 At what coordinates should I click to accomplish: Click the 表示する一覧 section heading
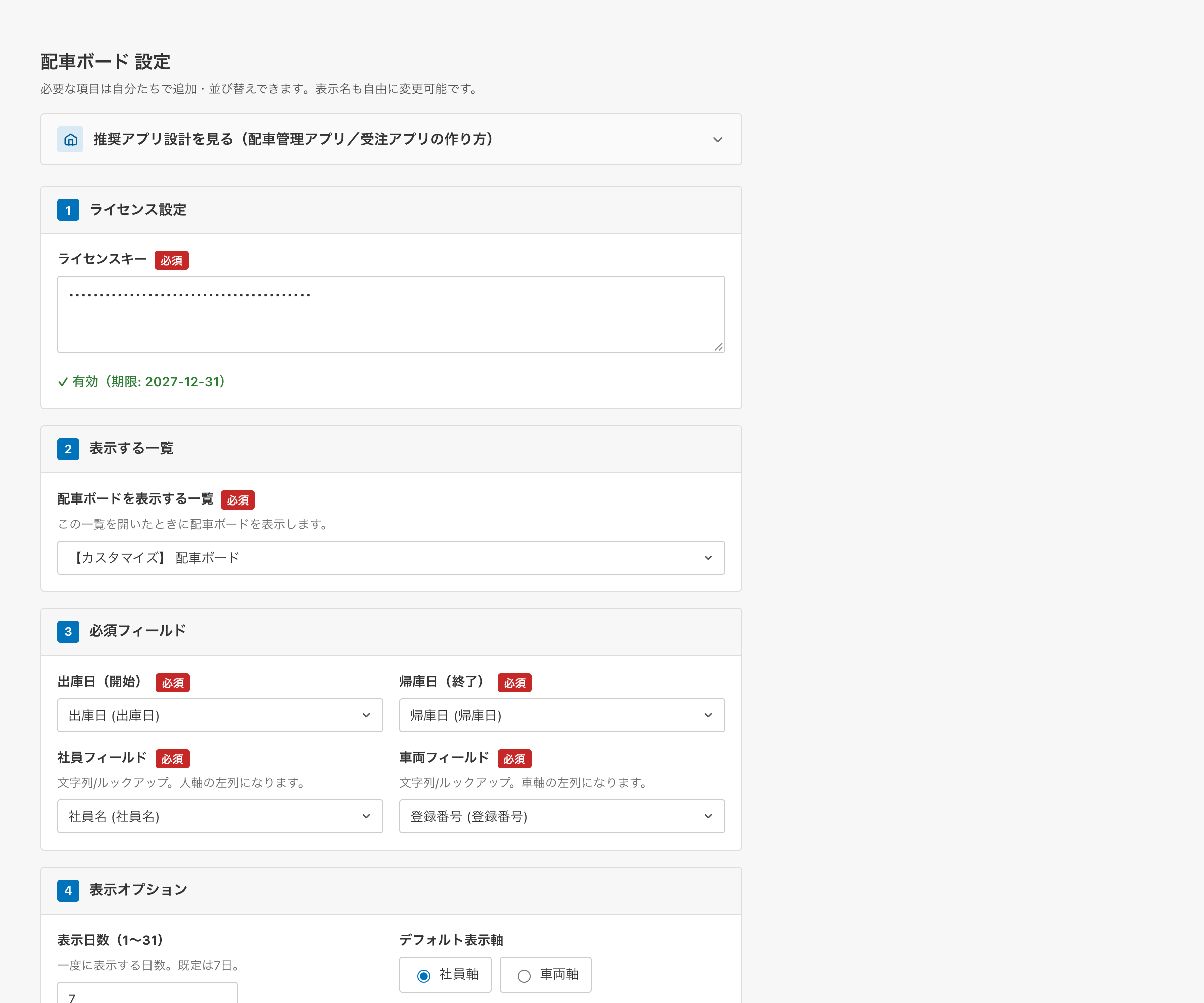pos(131,449)
